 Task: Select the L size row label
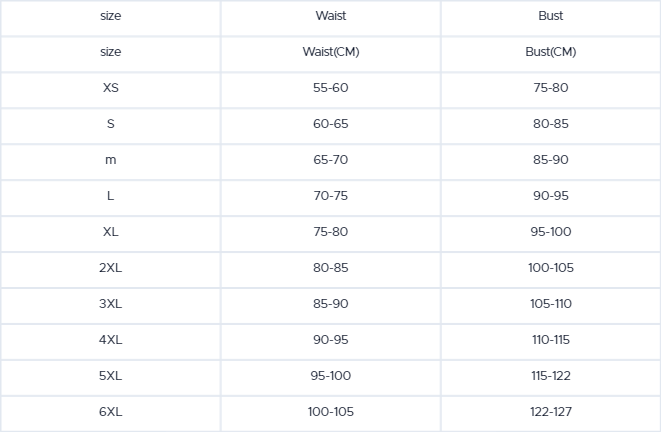[110, 196]
